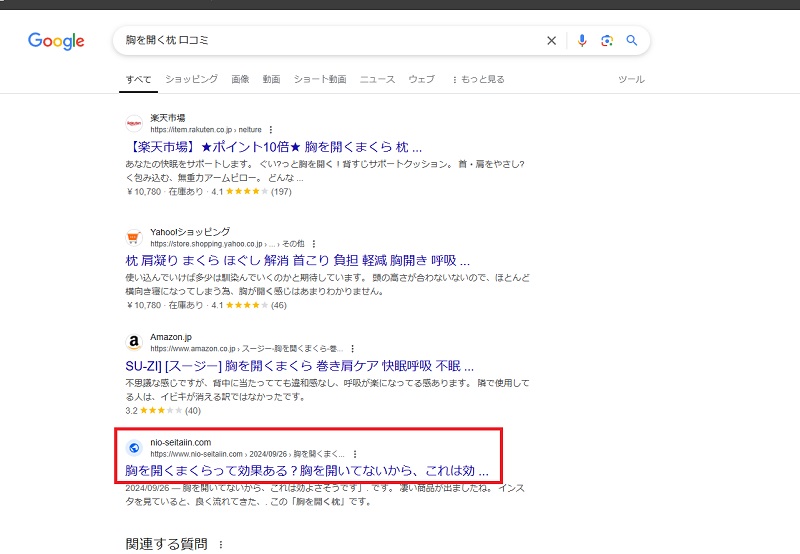Click the store.shopping.yahoo.co.jp URL breadcrumb
This screenshot has height=554, width=800.
(227, 244)
